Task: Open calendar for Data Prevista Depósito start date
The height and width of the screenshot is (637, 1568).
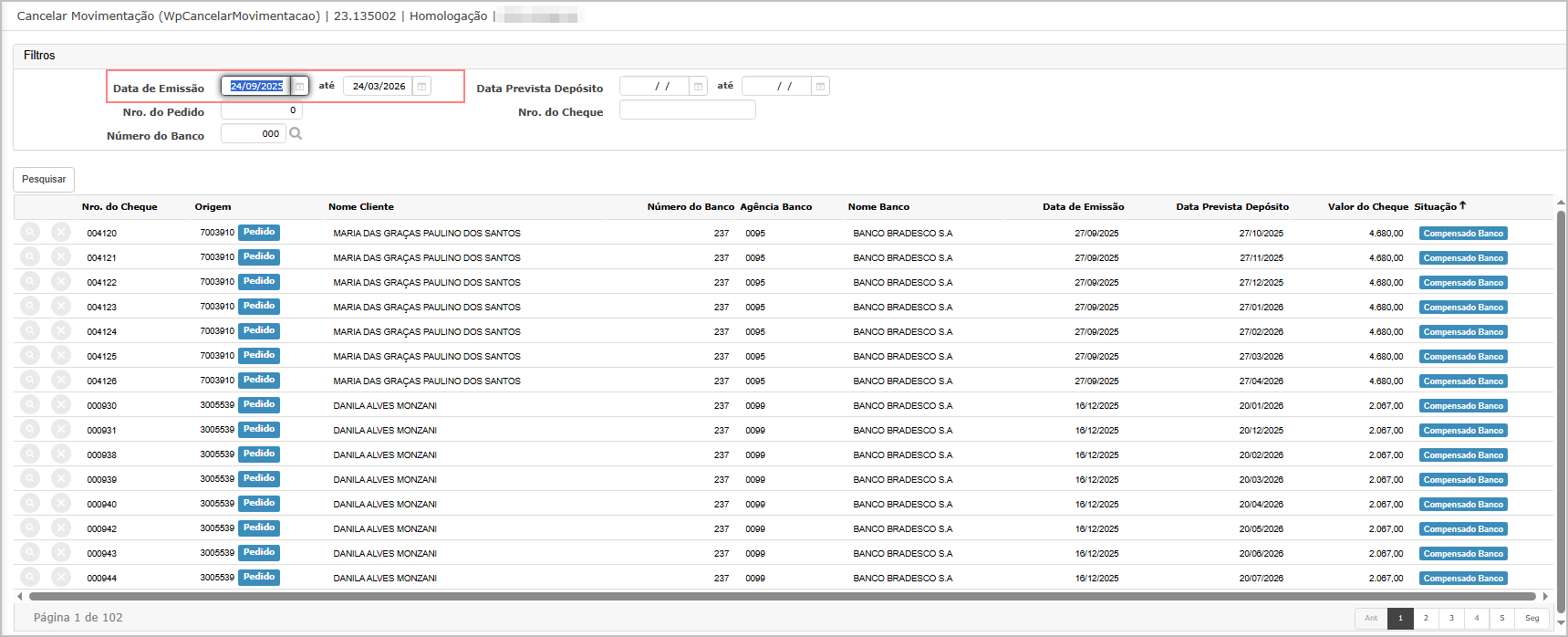Action: coord(698,86)
